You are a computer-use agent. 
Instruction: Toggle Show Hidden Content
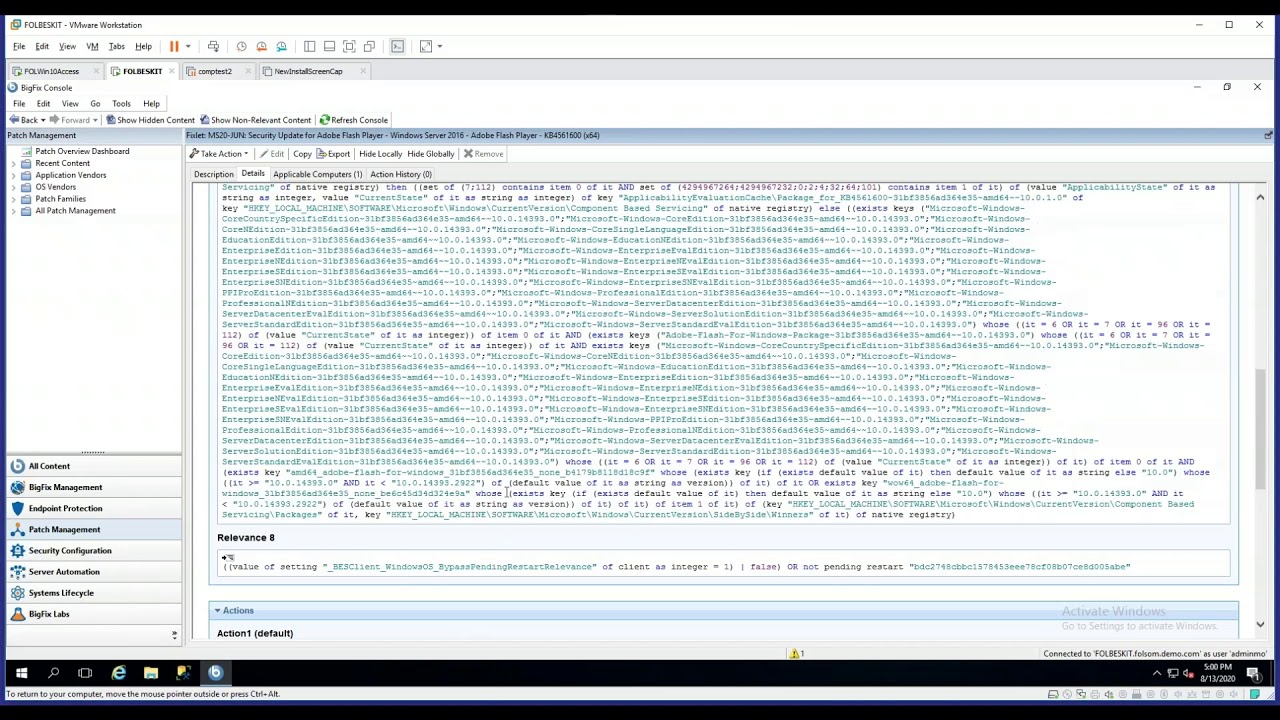point(150,120)
